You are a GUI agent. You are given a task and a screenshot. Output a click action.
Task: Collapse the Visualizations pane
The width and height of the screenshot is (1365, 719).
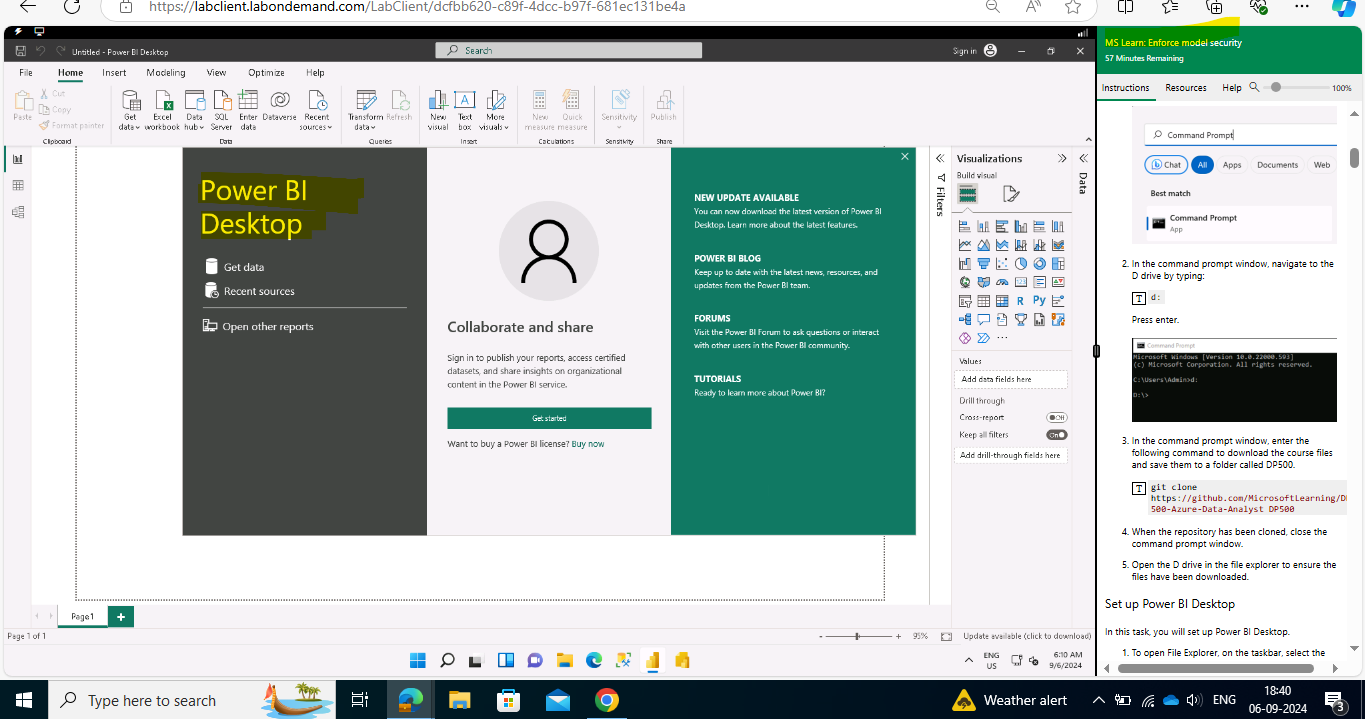[x=1062, y=158]
